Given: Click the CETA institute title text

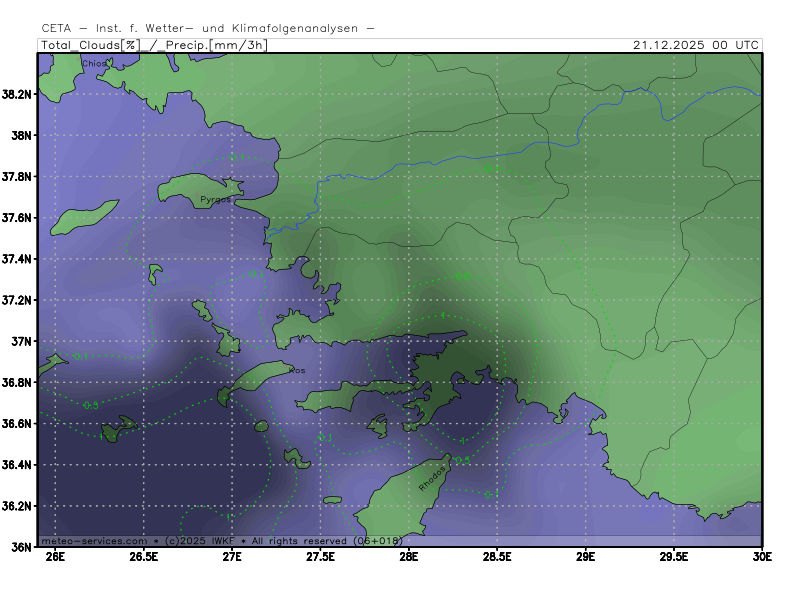Looking at the screenshot, I should coord(208,28).
